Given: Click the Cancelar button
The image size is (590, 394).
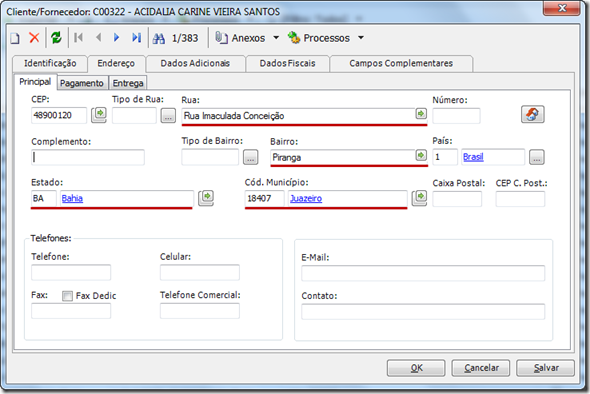Looking at the screenshot, I should (481, 368).
